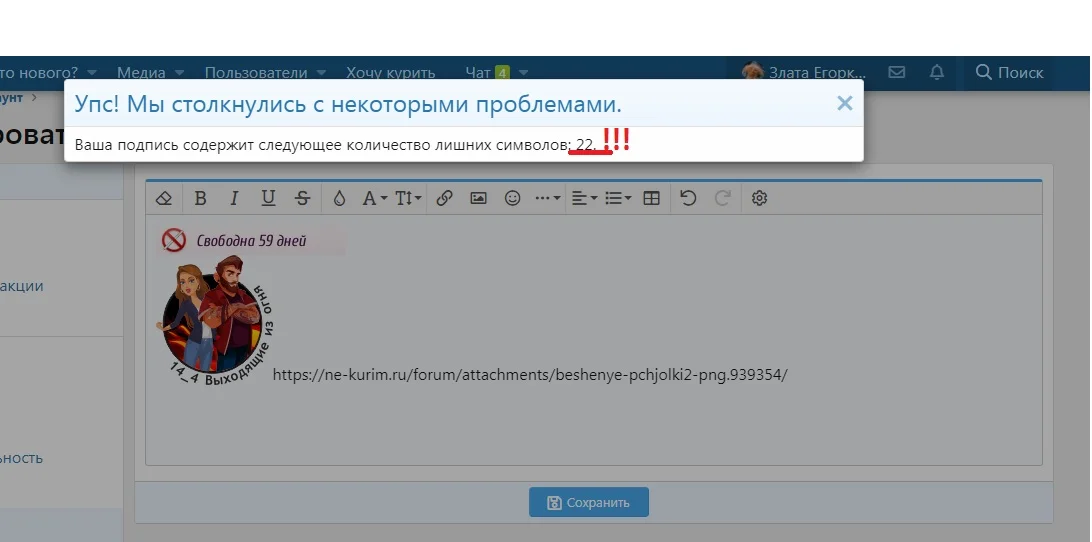Click the Поиск search button

click(1009, 72)
